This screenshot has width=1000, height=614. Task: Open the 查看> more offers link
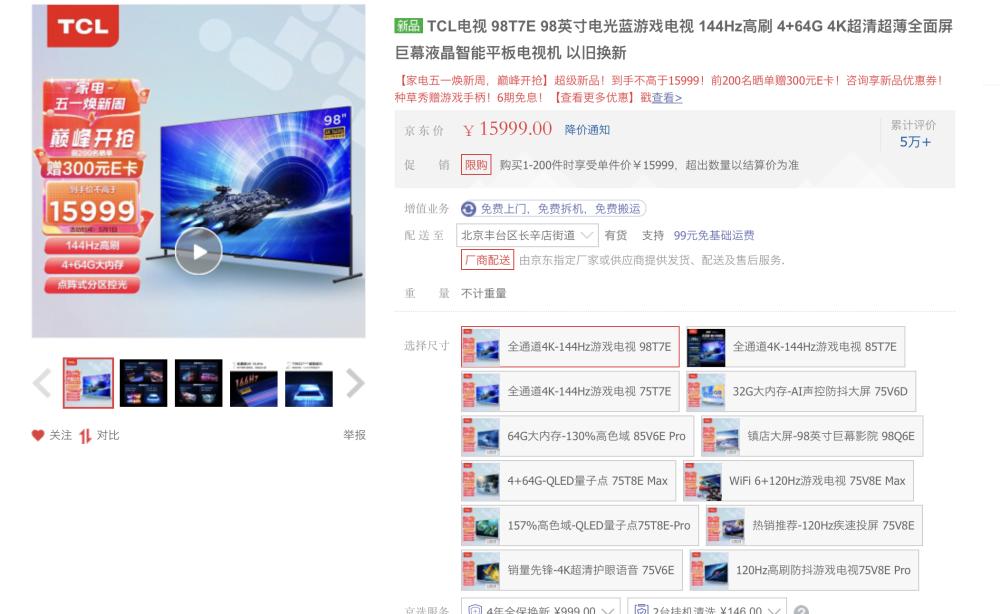tap(667, 98)
